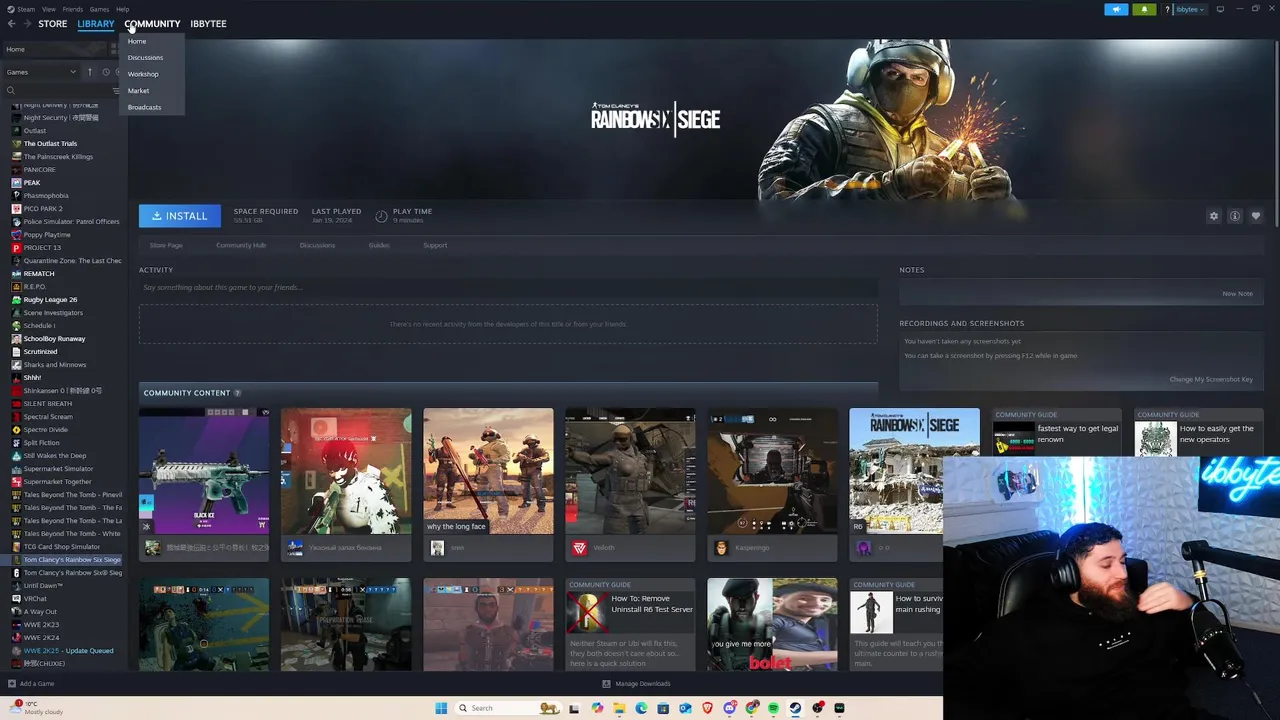Click the library search magnifier icon
Screen dimensions: 1280x720
11,90
